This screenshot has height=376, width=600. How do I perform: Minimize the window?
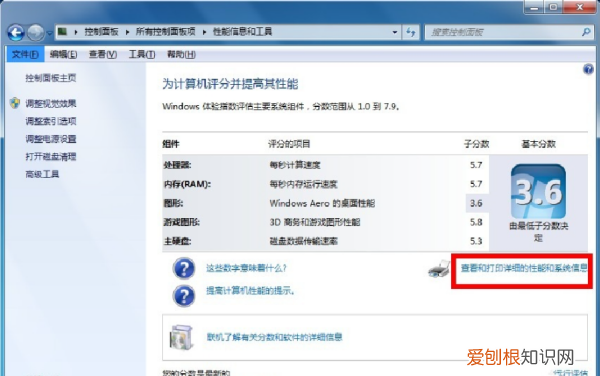(534, 7)
